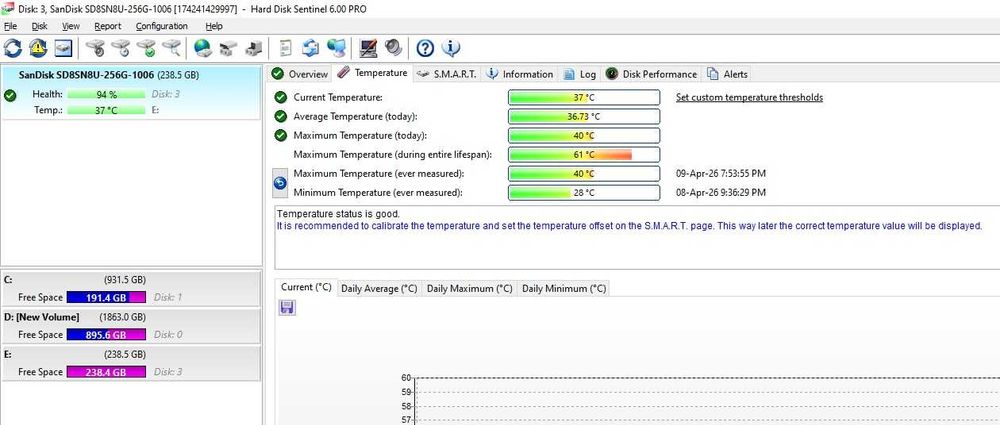Open the Configuration menu
This screenshot has width=1000, height=425.
pyautogui.click(x=162, y=26)
